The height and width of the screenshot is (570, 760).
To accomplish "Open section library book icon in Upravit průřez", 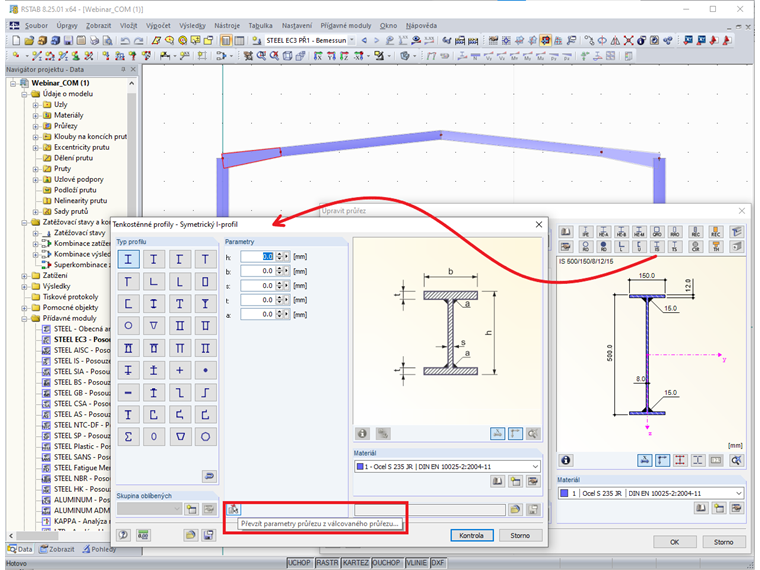I will tap(566, 232).
